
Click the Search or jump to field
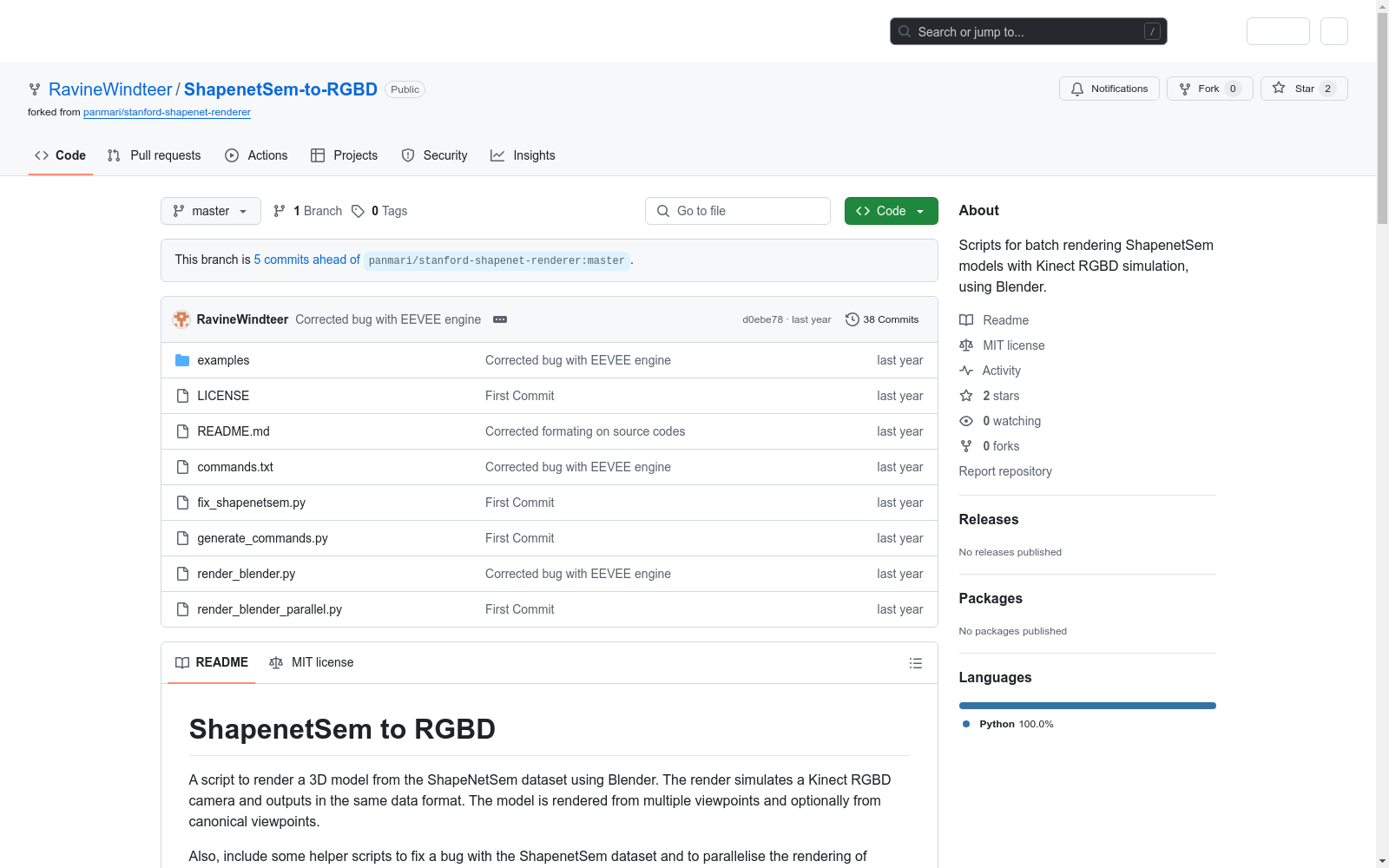click(1029, 31)
